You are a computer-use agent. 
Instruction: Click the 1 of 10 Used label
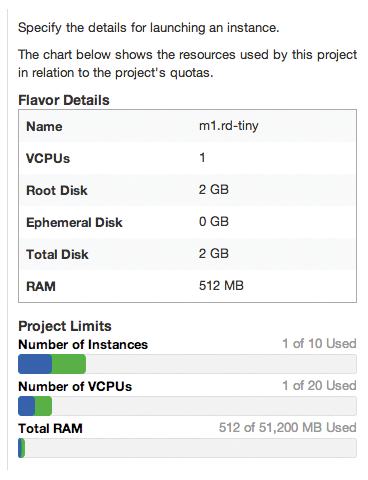click(x=319, y=343)
